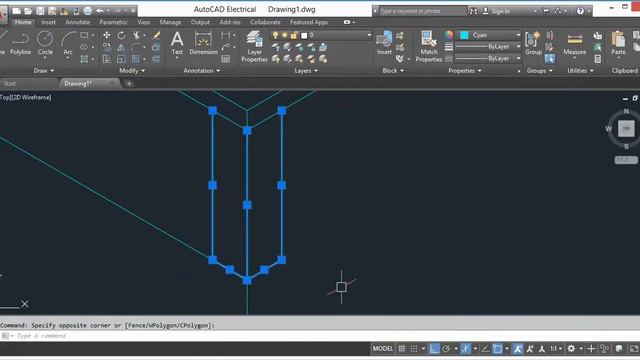
Task: Open the Output ribbon tab
Action: pyautogui.click(x=200, y=22)
